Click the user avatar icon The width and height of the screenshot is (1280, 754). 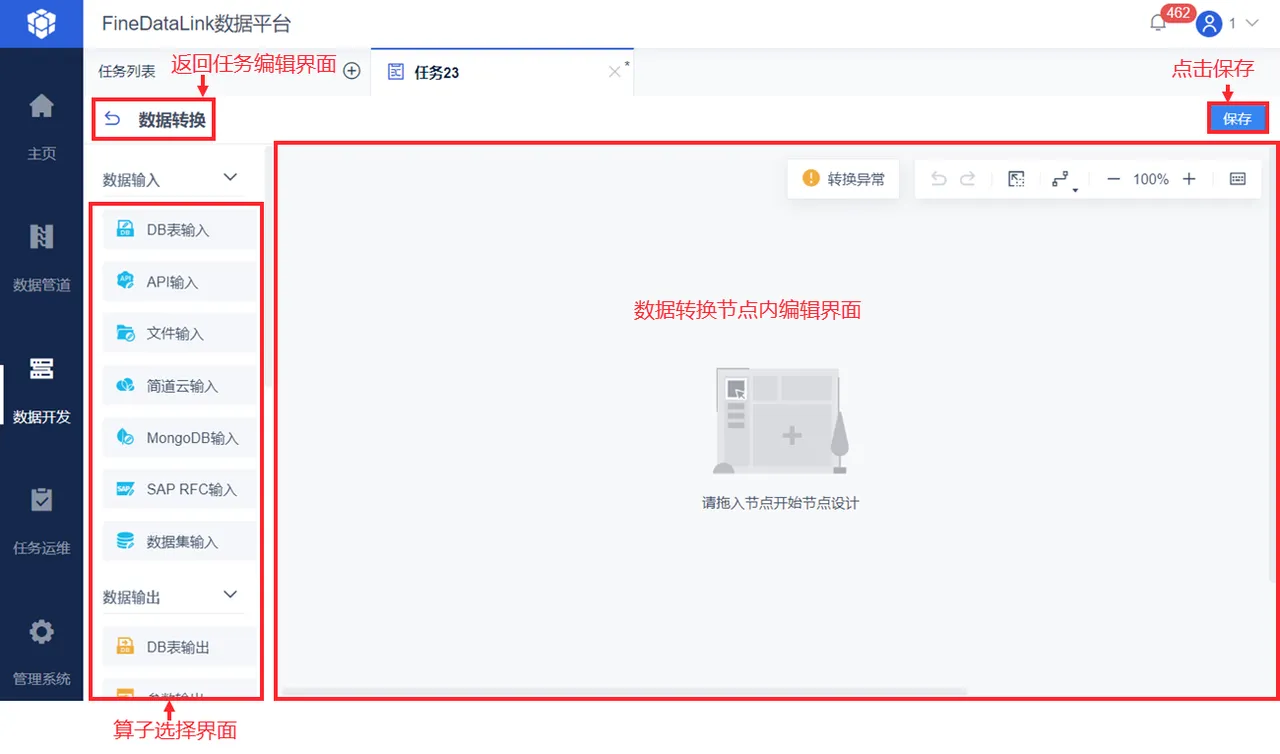point(1209,24)
